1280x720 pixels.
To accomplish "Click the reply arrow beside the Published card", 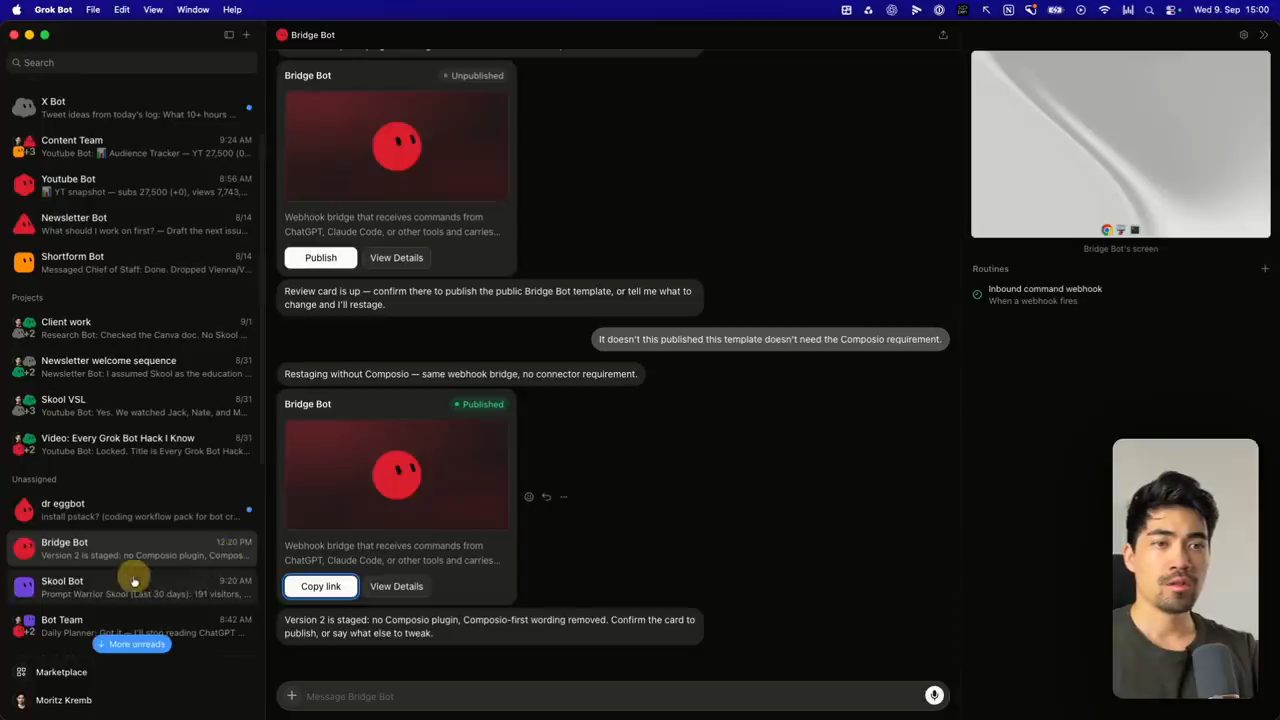I will tap(546, 497).
